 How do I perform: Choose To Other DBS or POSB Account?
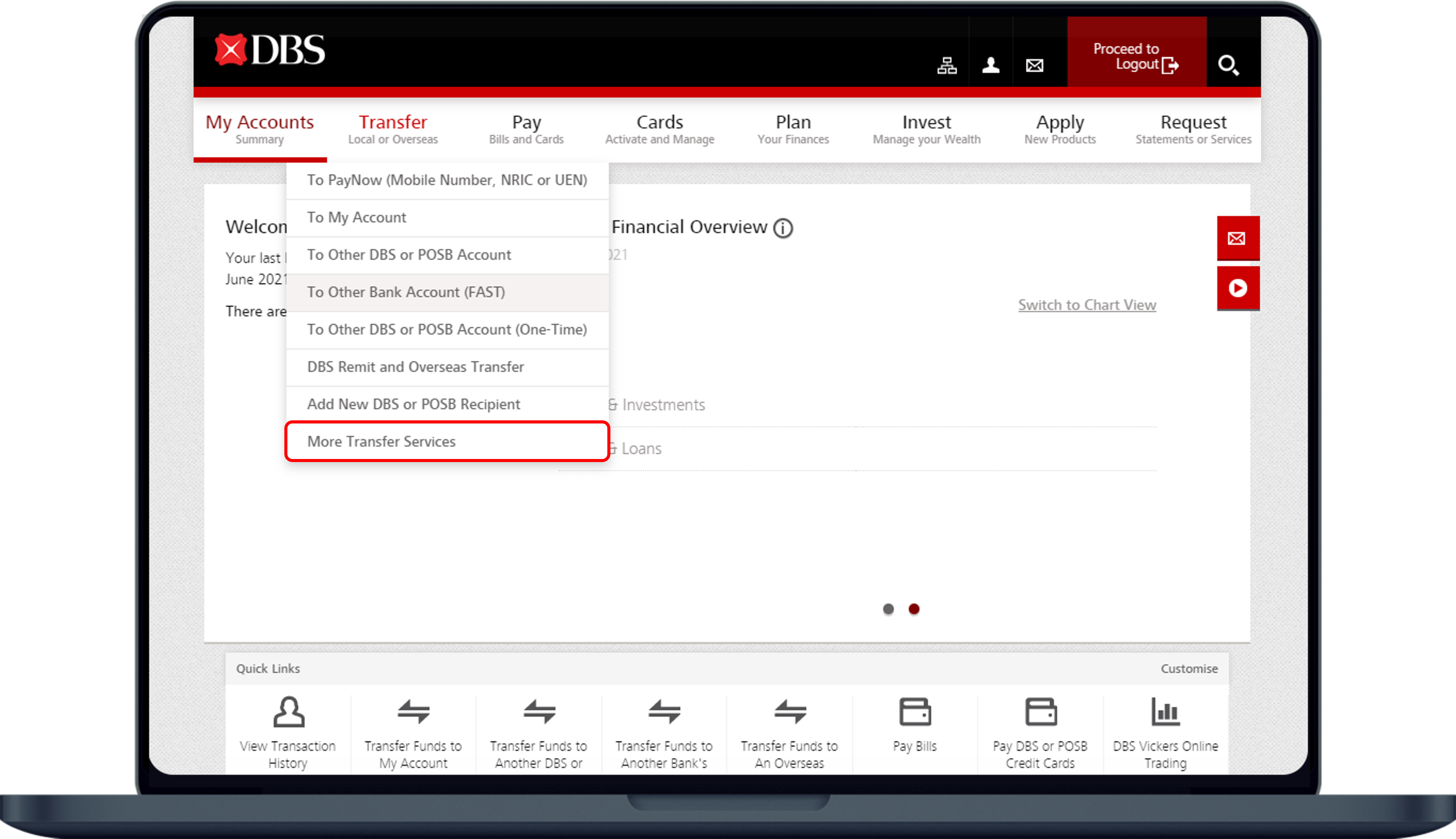pyautogui.click(x=447, y=255)
